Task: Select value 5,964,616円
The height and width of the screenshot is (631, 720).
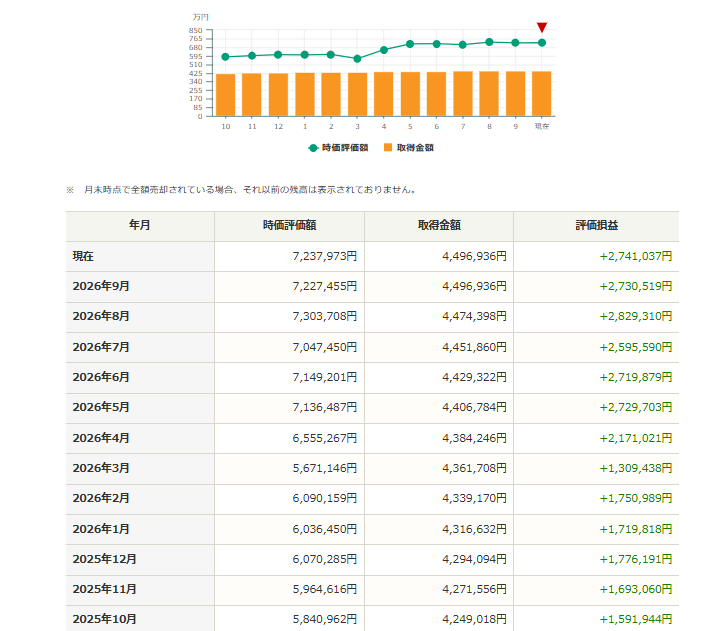Action: coord(325,589)
